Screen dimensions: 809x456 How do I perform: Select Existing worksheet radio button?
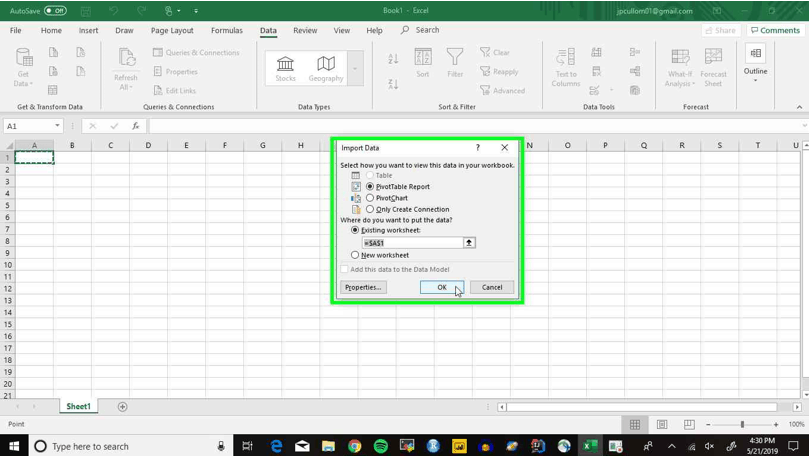point(355,230)
